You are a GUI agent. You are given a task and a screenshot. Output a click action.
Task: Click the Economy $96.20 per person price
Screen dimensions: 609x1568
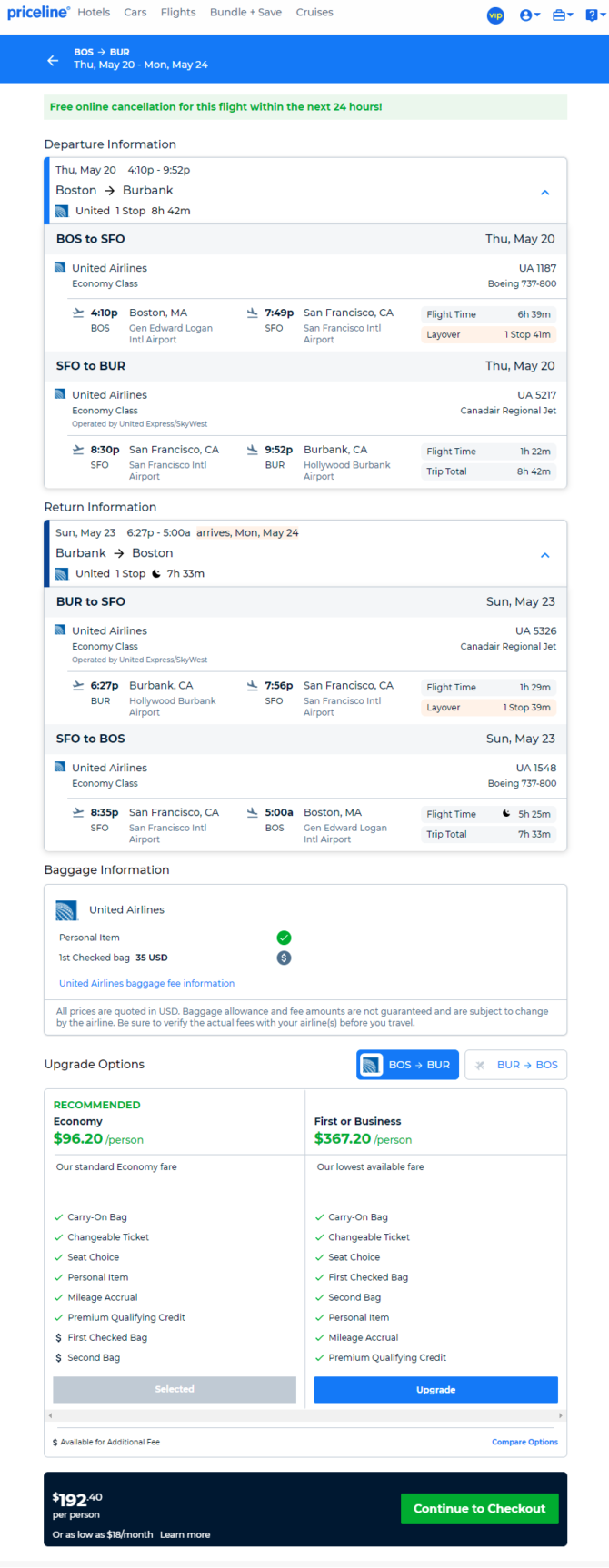98,1139
